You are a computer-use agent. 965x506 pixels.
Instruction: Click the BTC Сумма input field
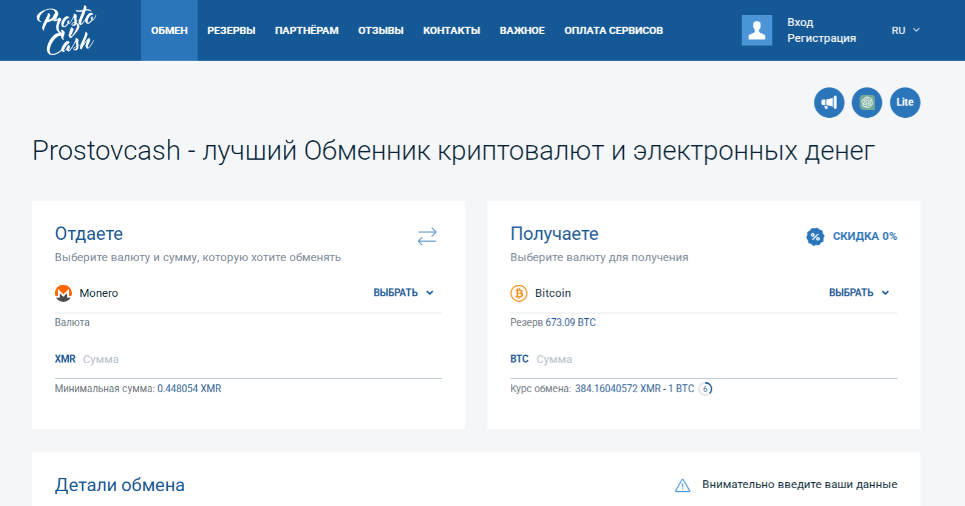tap(703, 359)
